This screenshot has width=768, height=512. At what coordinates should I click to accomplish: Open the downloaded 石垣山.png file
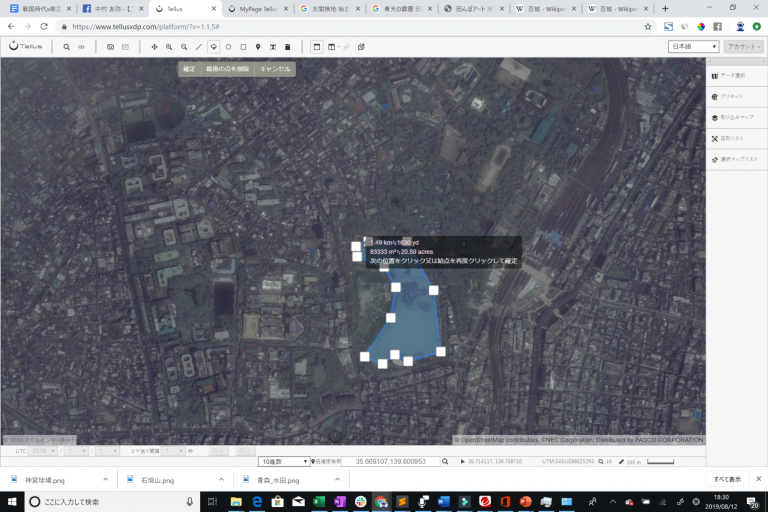point(157,480)
